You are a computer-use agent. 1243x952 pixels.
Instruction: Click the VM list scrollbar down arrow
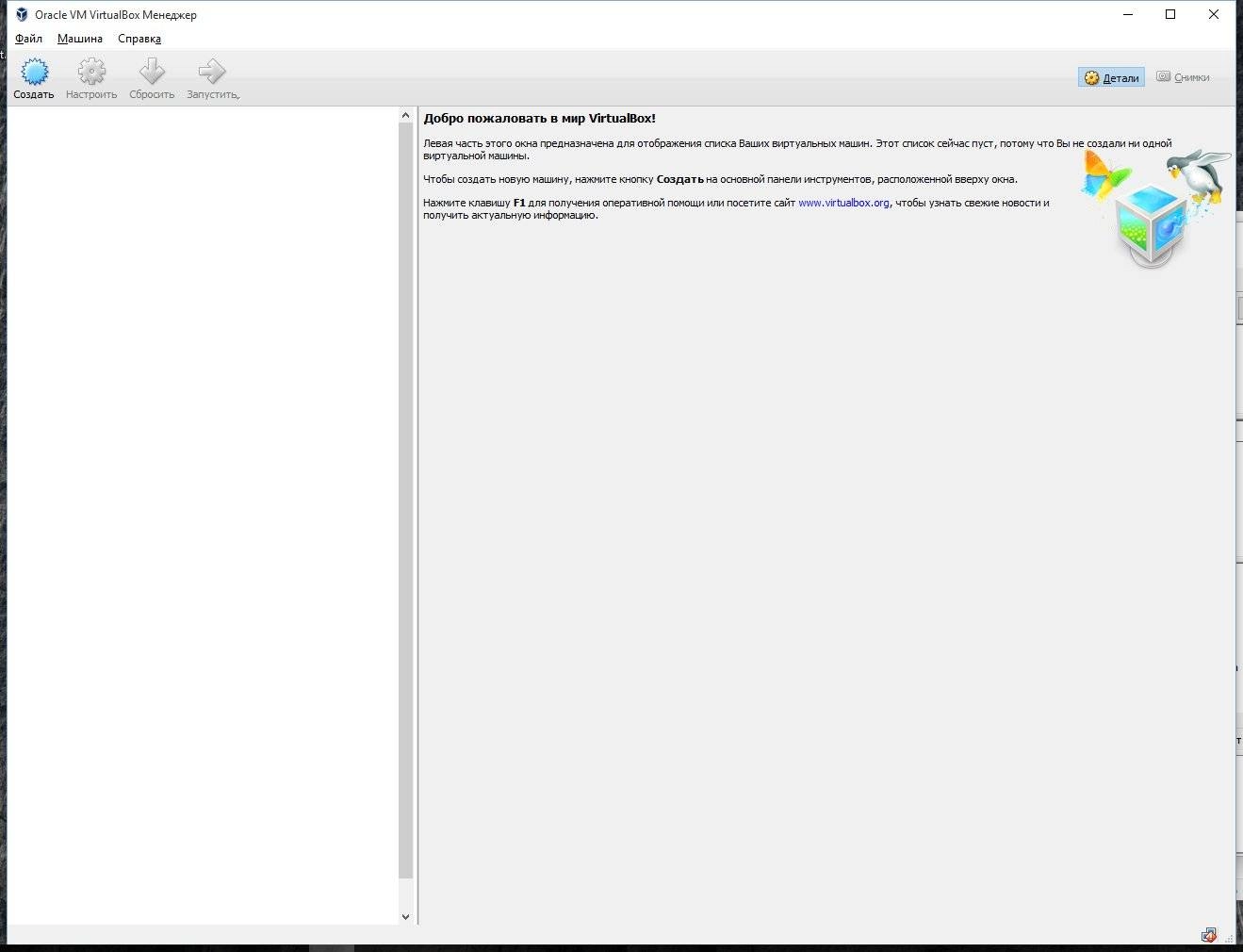tap(406, 916)
